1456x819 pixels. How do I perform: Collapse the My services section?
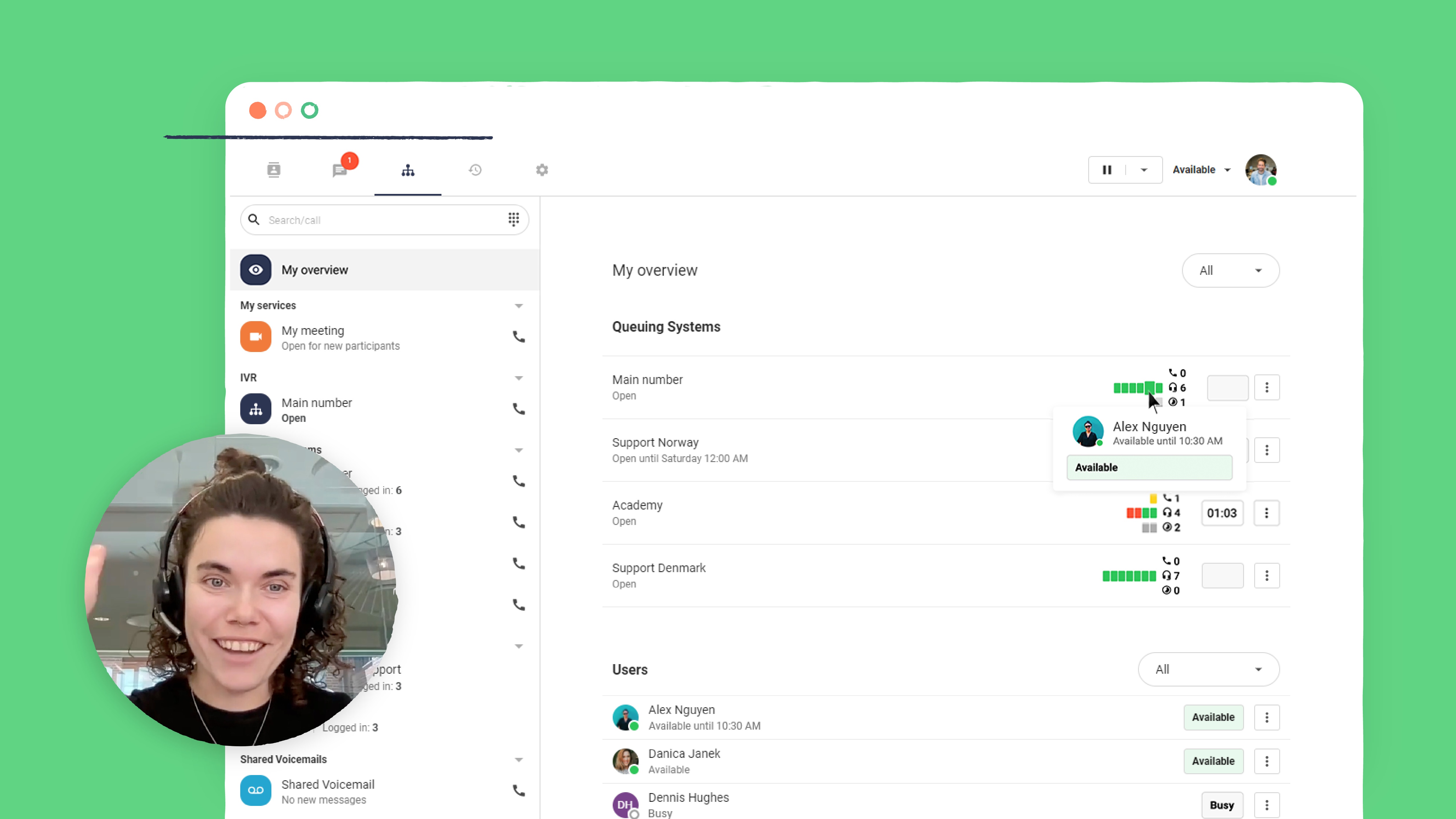click(518, 306)
